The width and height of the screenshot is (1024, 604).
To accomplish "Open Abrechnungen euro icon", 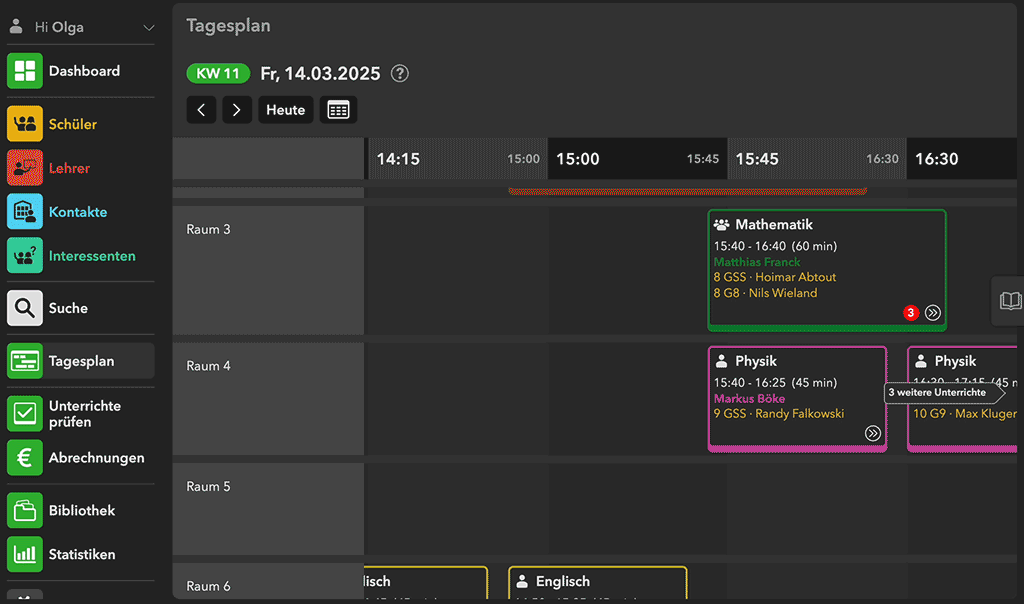I will coord(25,458).
